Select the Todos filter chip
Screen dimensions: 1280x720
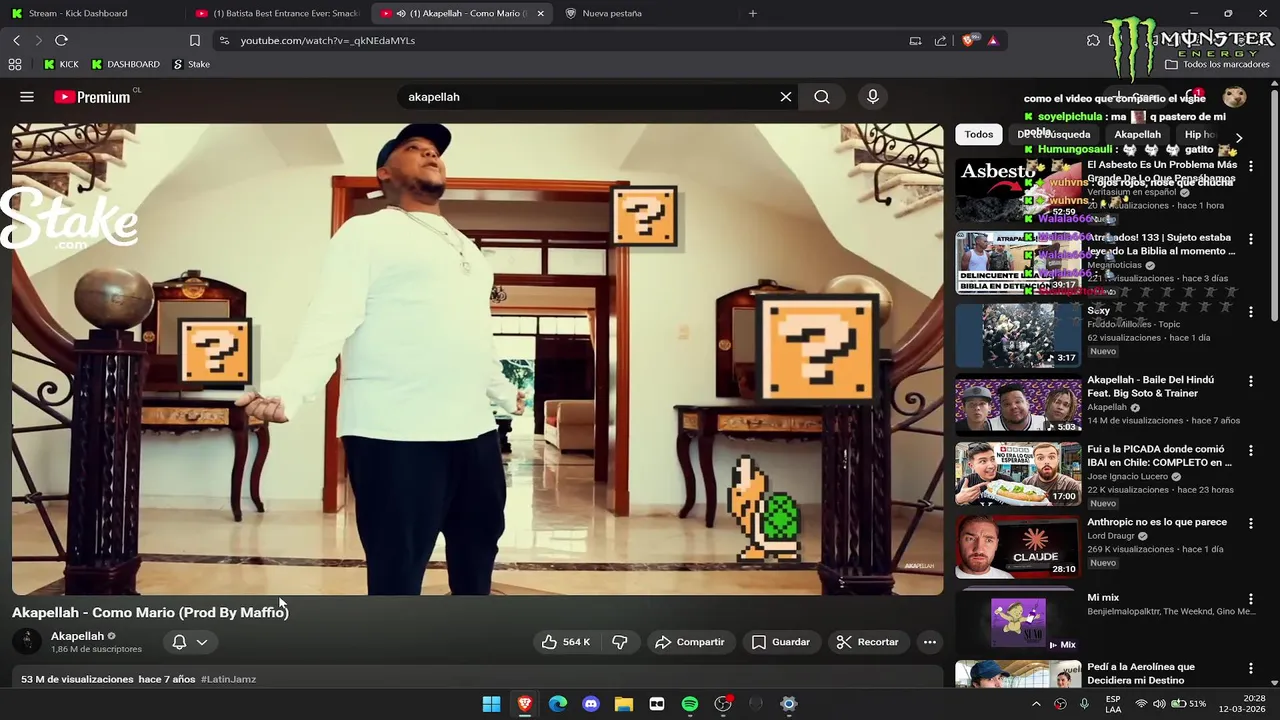[x=979, y=134]
